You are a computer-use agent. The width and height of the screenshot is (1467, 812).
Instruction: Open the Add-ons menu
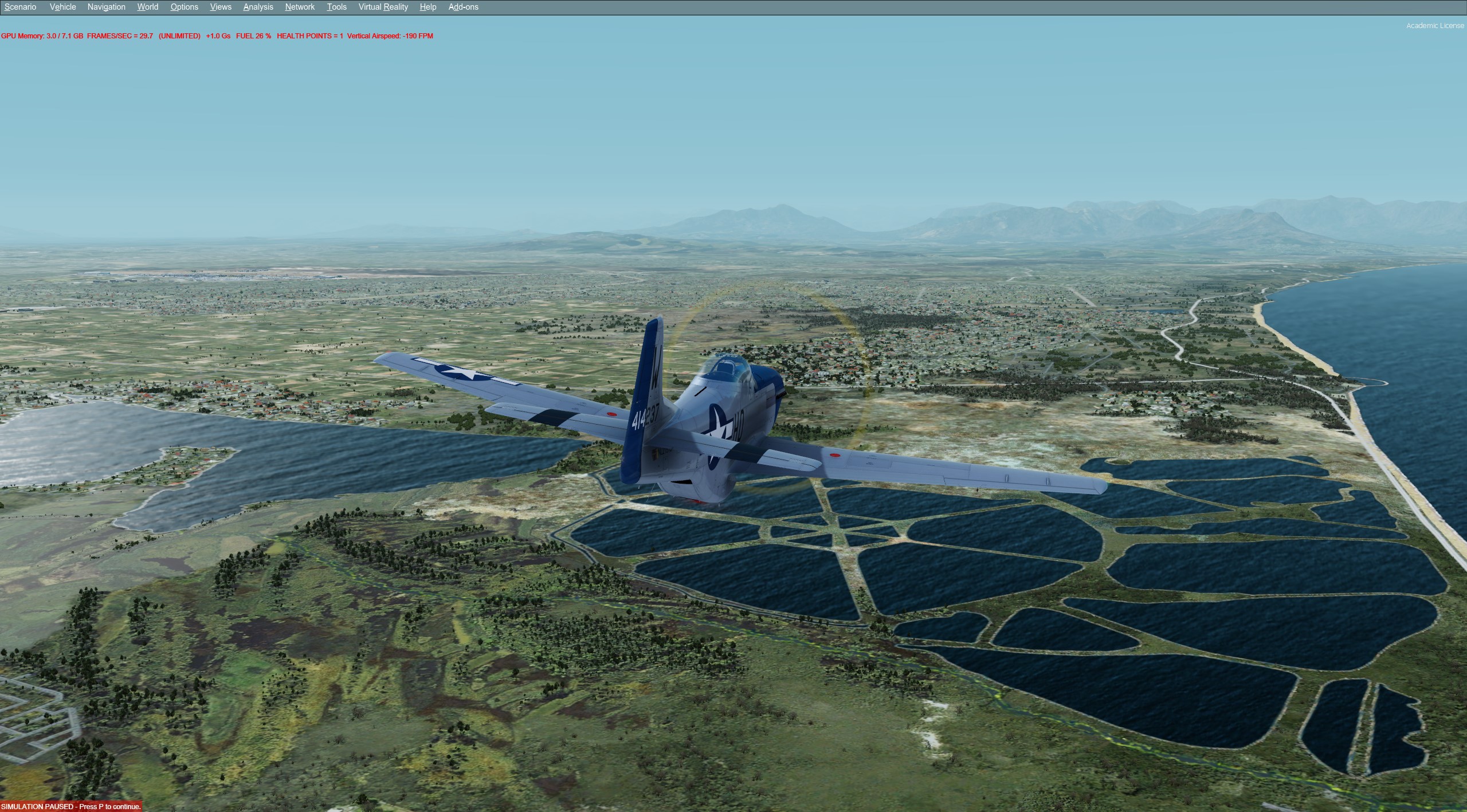[x=463, y=7]
